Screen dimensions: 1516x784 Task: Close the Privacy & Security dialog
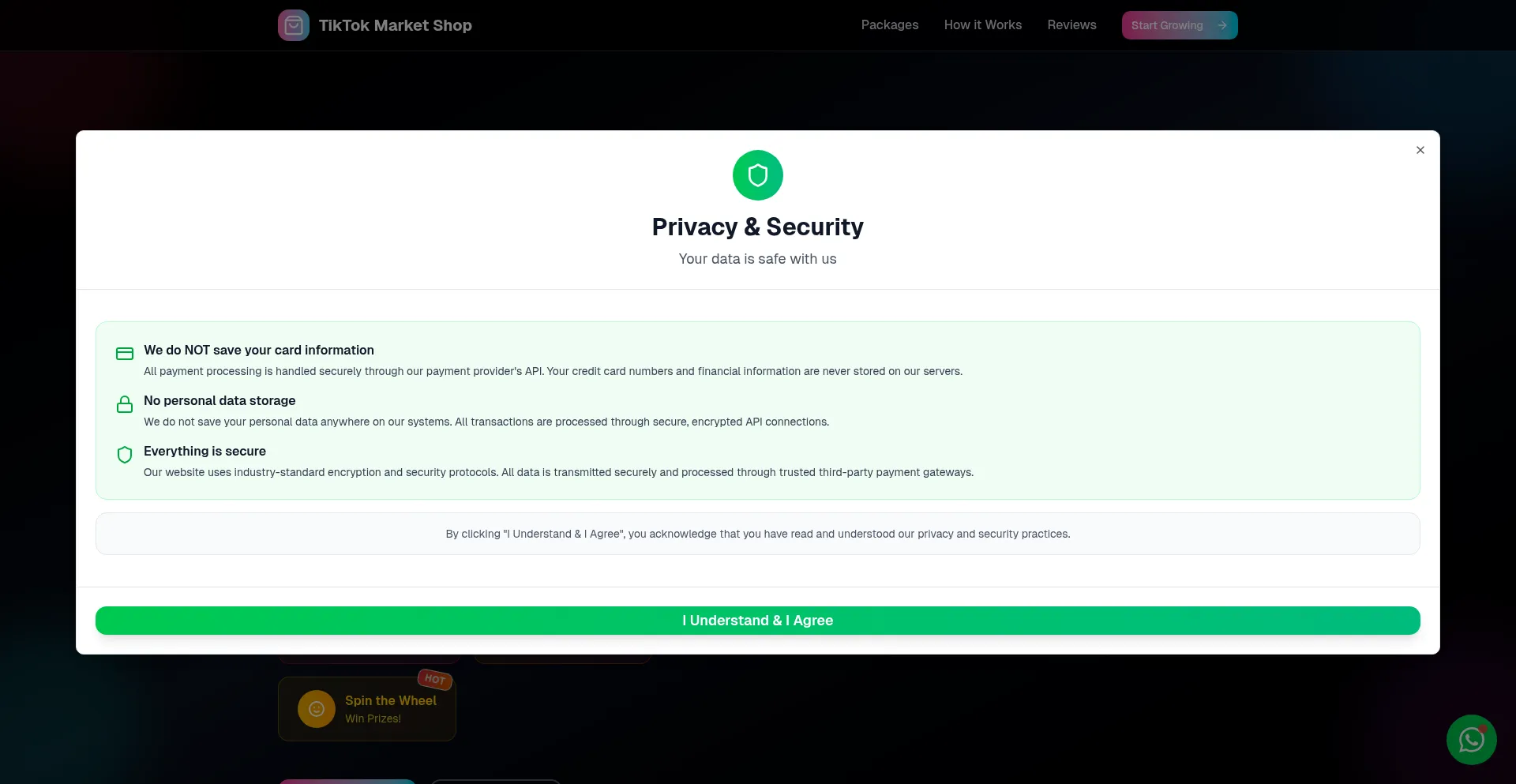(1420, 150)
